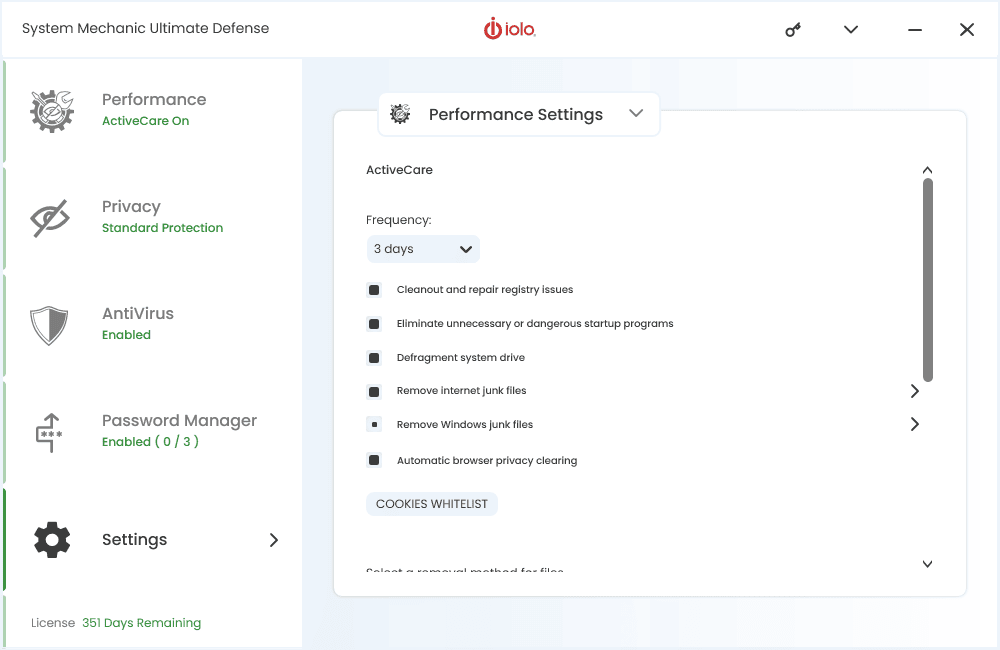The image size is (1000, 650).
Task: Click the license key icon in title bar
Action: pos(793,29)
